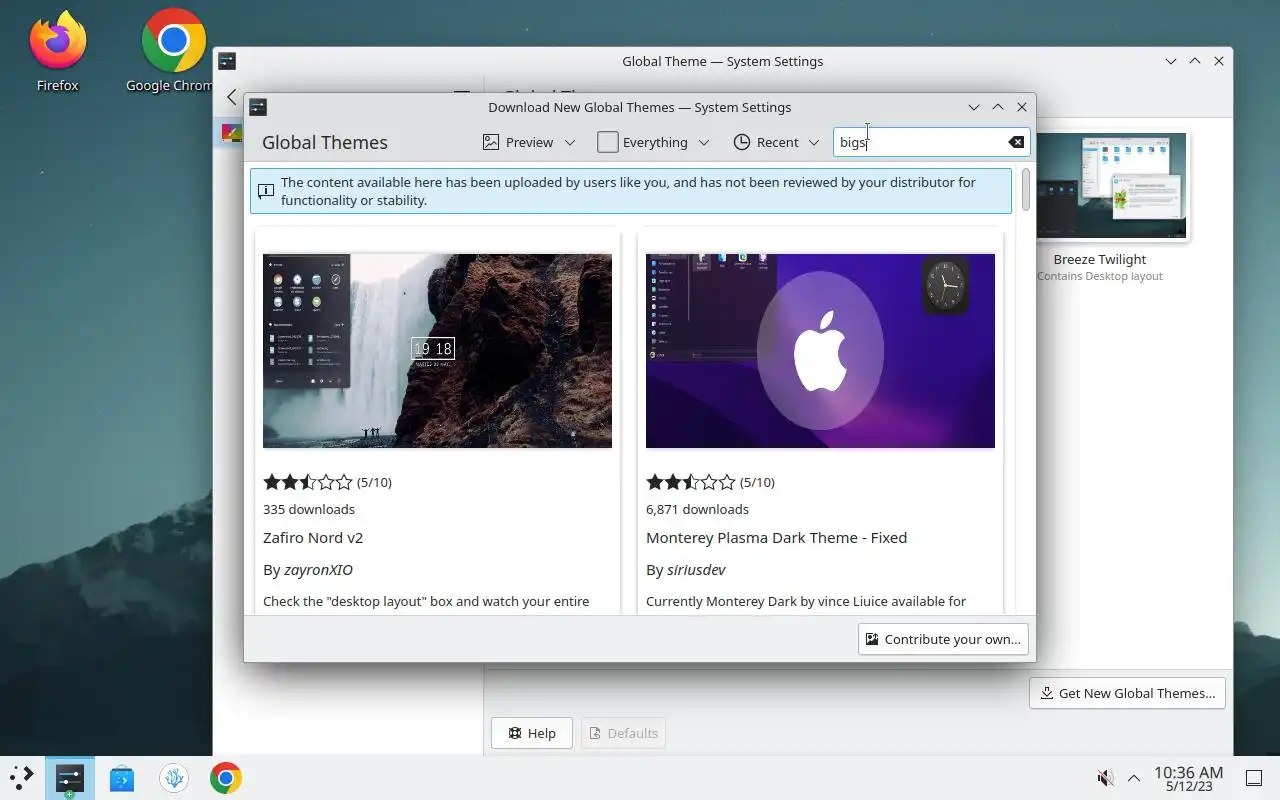Select the System Settings taskbar icon
This screenshot has width=1280, height=800.
click(70, 777)
